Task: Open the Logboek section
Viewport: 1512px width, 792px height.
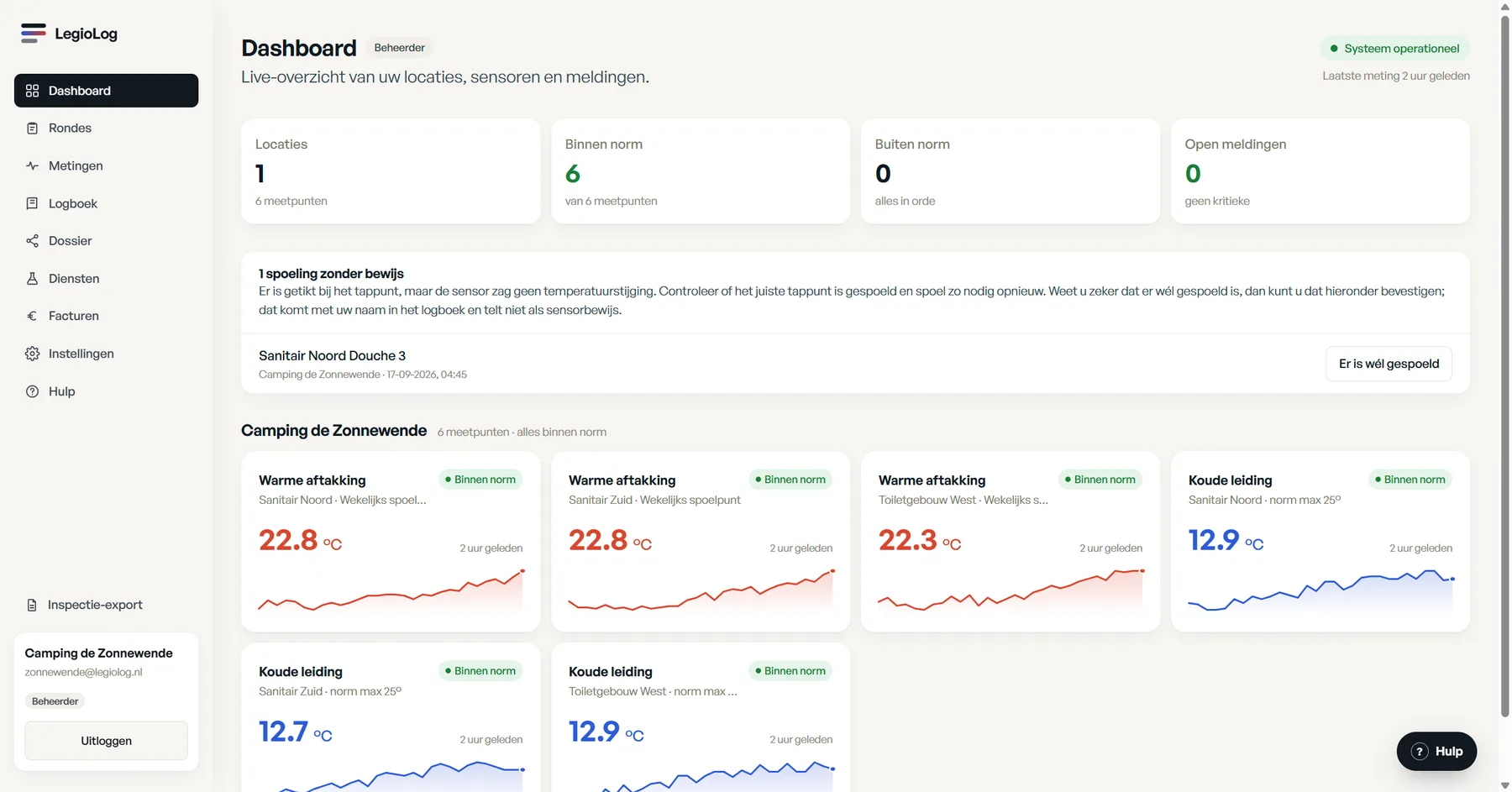Action: (106, 203)
